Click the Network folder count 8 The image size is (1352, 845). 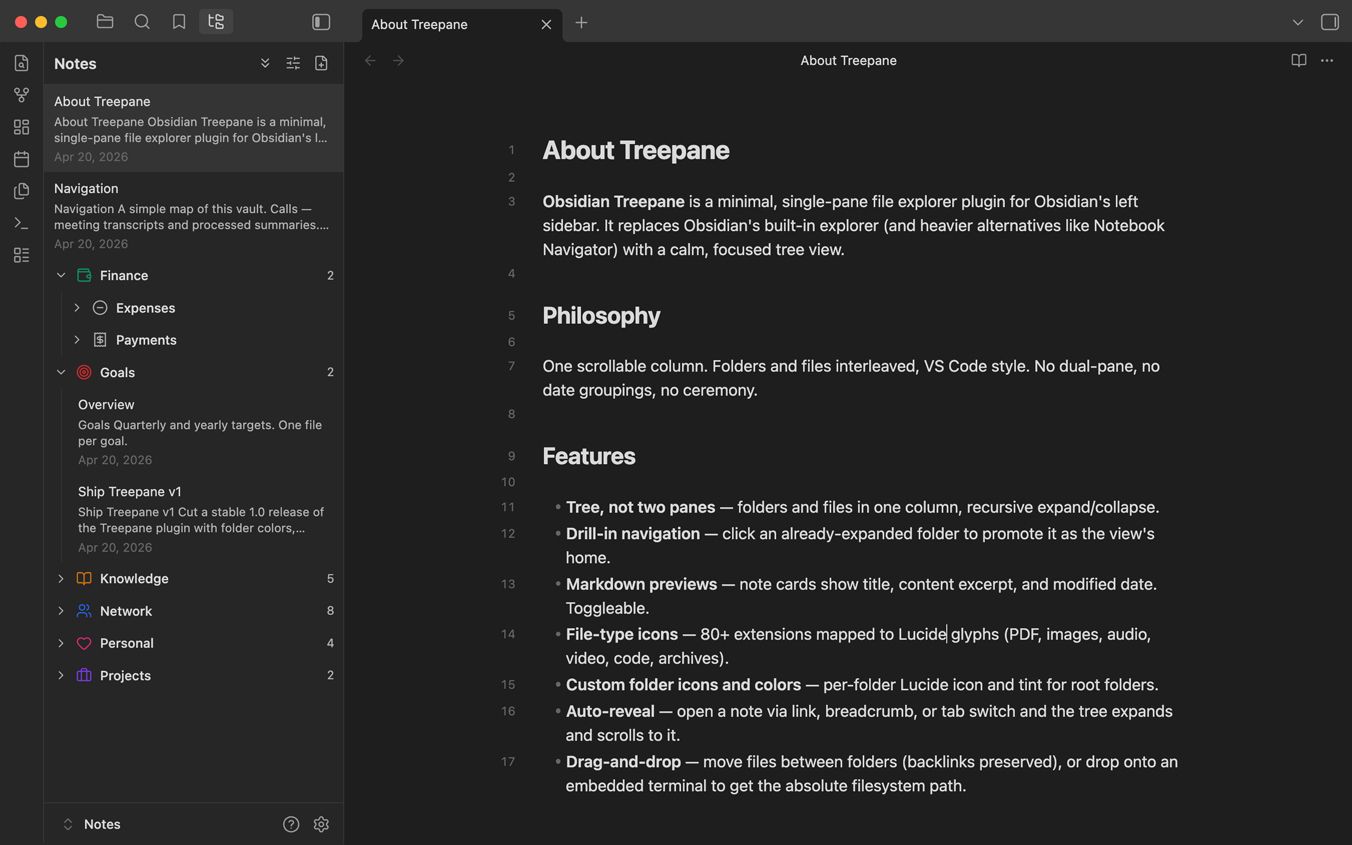tap(330, 611)
